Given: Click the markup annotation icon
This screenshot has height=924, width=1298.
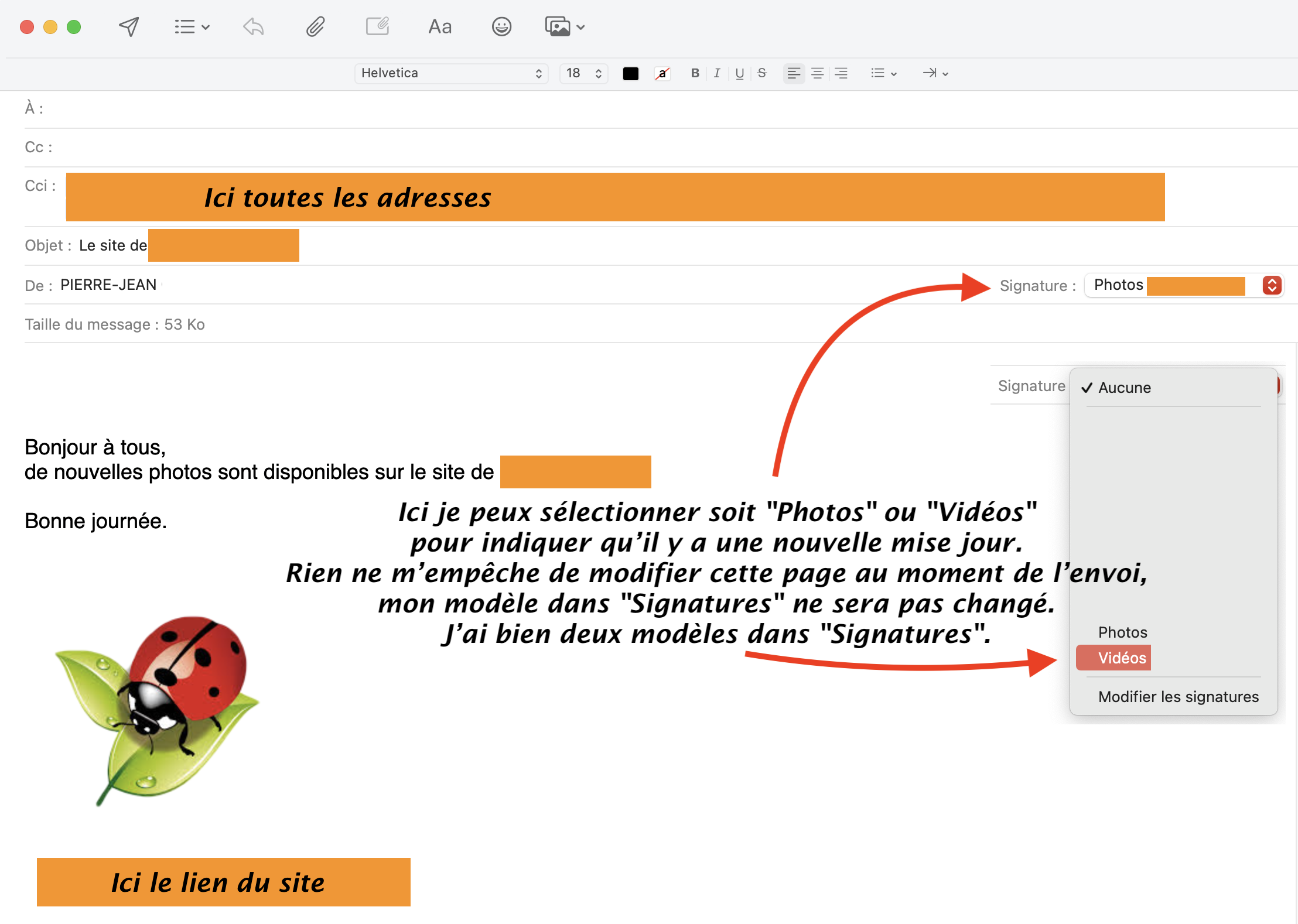Looking at the screenshot, I should 377,27.
